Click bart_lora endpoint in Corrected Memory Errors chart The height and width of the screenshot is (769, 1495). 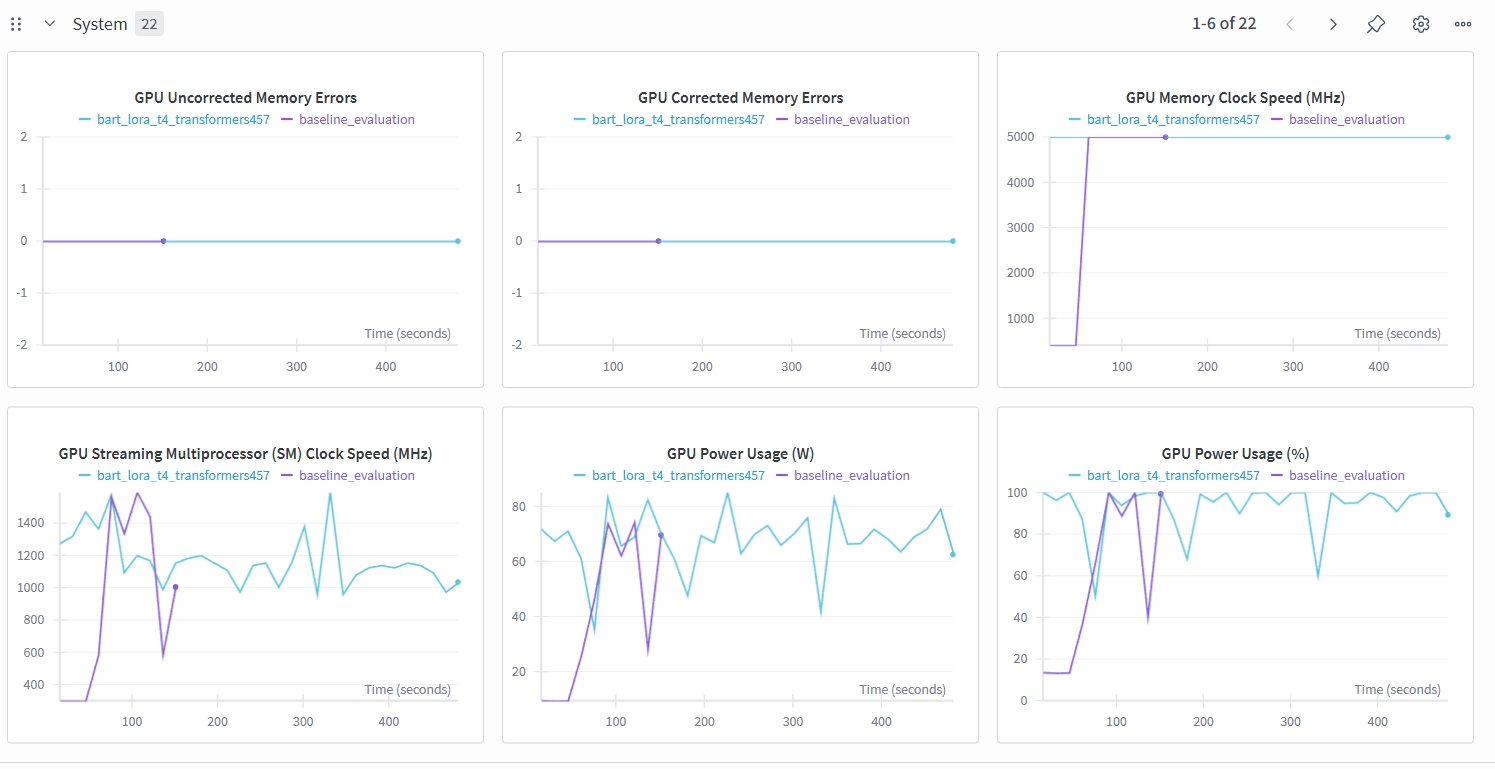coord(952,241)
